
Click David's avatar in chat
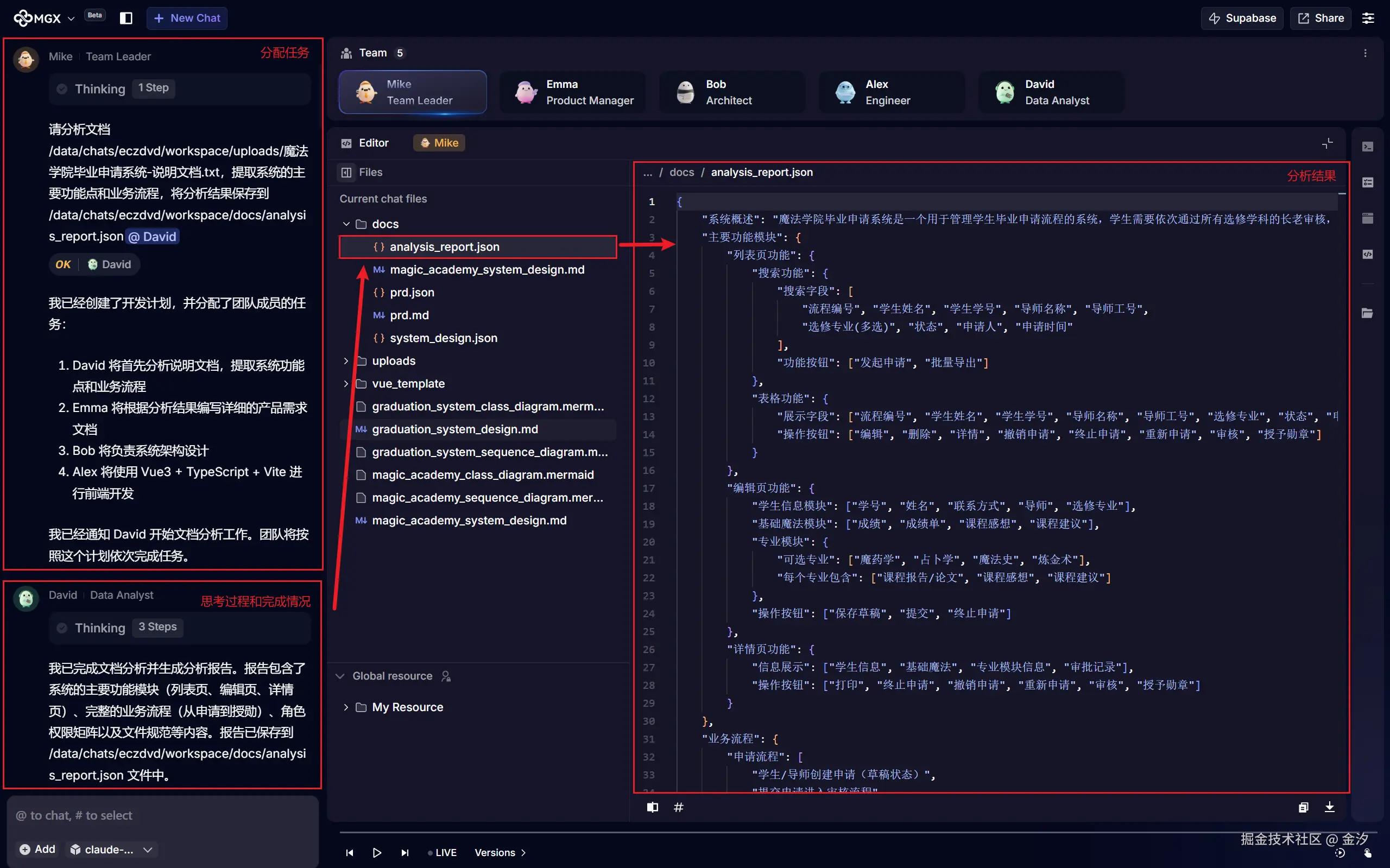[26, 599]
